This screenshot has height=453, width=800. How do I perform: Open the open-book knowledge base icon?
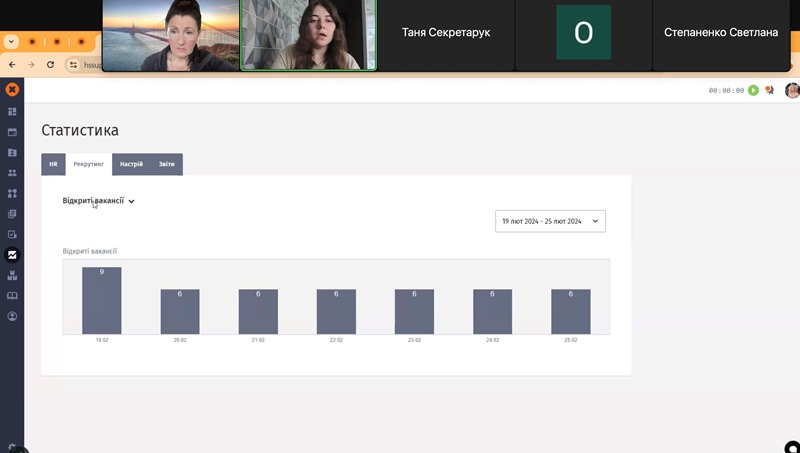(x=12, y=296)
